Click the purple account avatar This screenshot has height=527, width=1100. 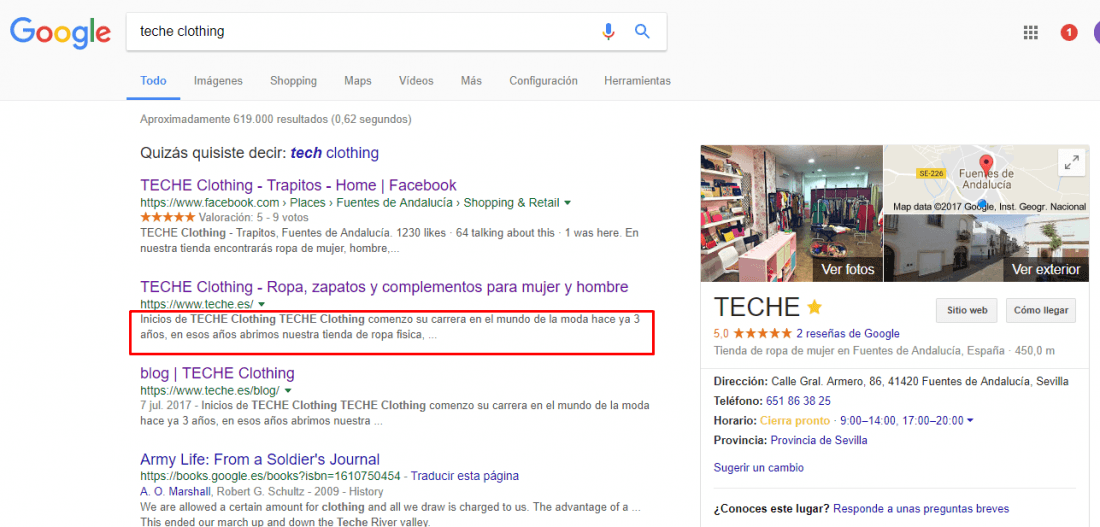point(1096,32)
